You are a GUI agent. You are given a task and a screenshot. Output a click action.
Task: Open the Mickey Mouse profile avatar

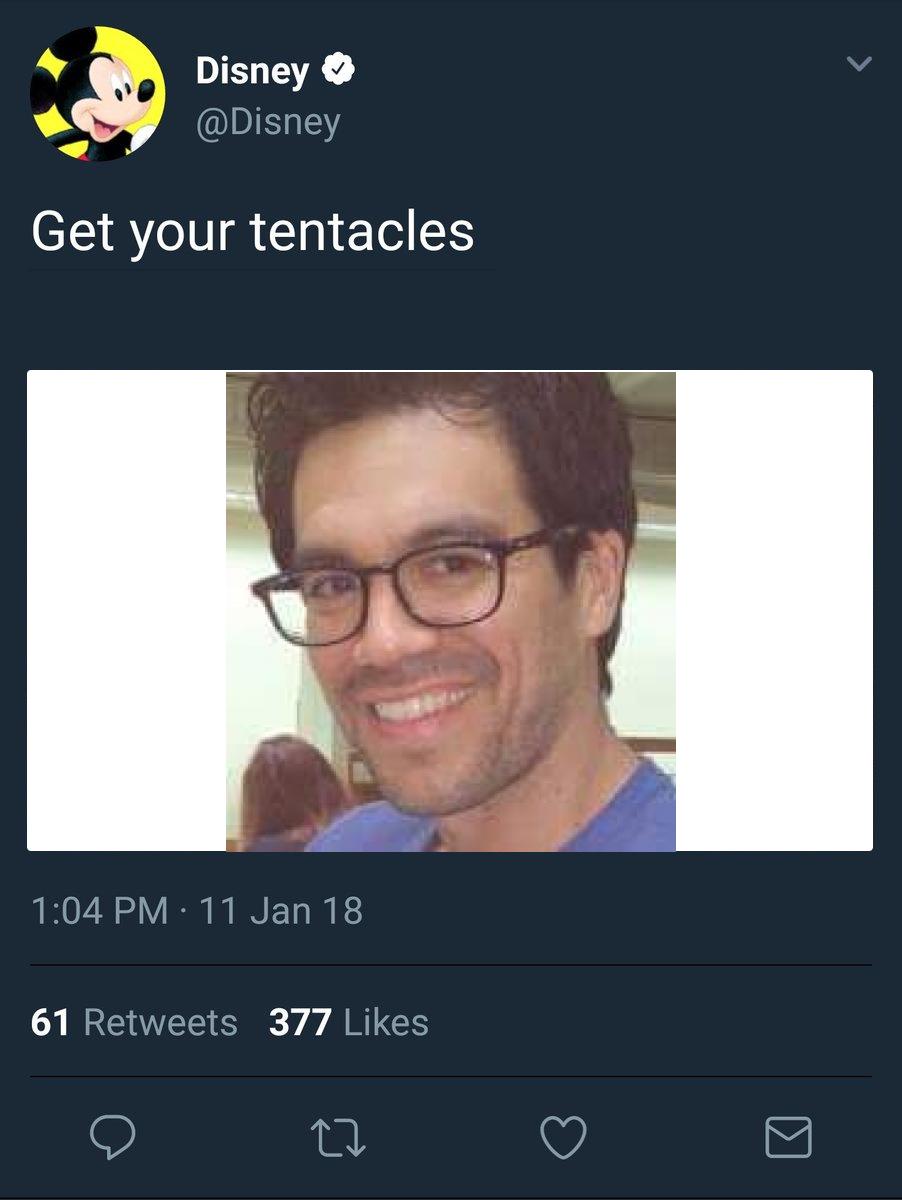pos(98,93)
